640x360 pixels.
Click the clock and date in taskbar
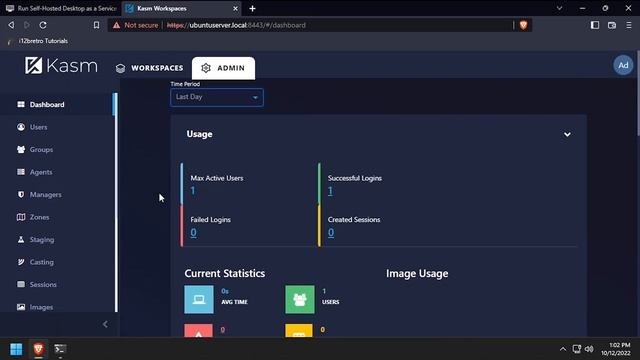pyautogui.click(x=616, y=349)
